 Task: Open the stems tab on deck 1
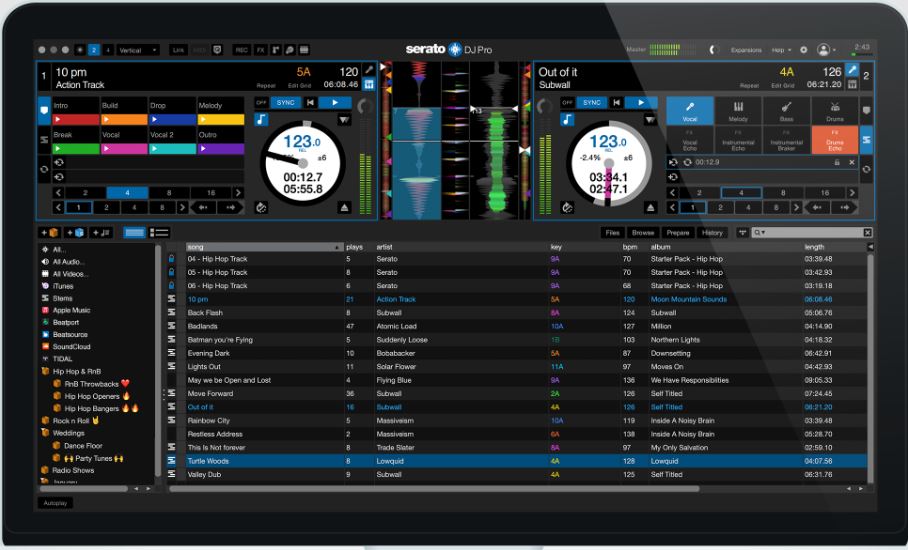(x=44, y=140)
